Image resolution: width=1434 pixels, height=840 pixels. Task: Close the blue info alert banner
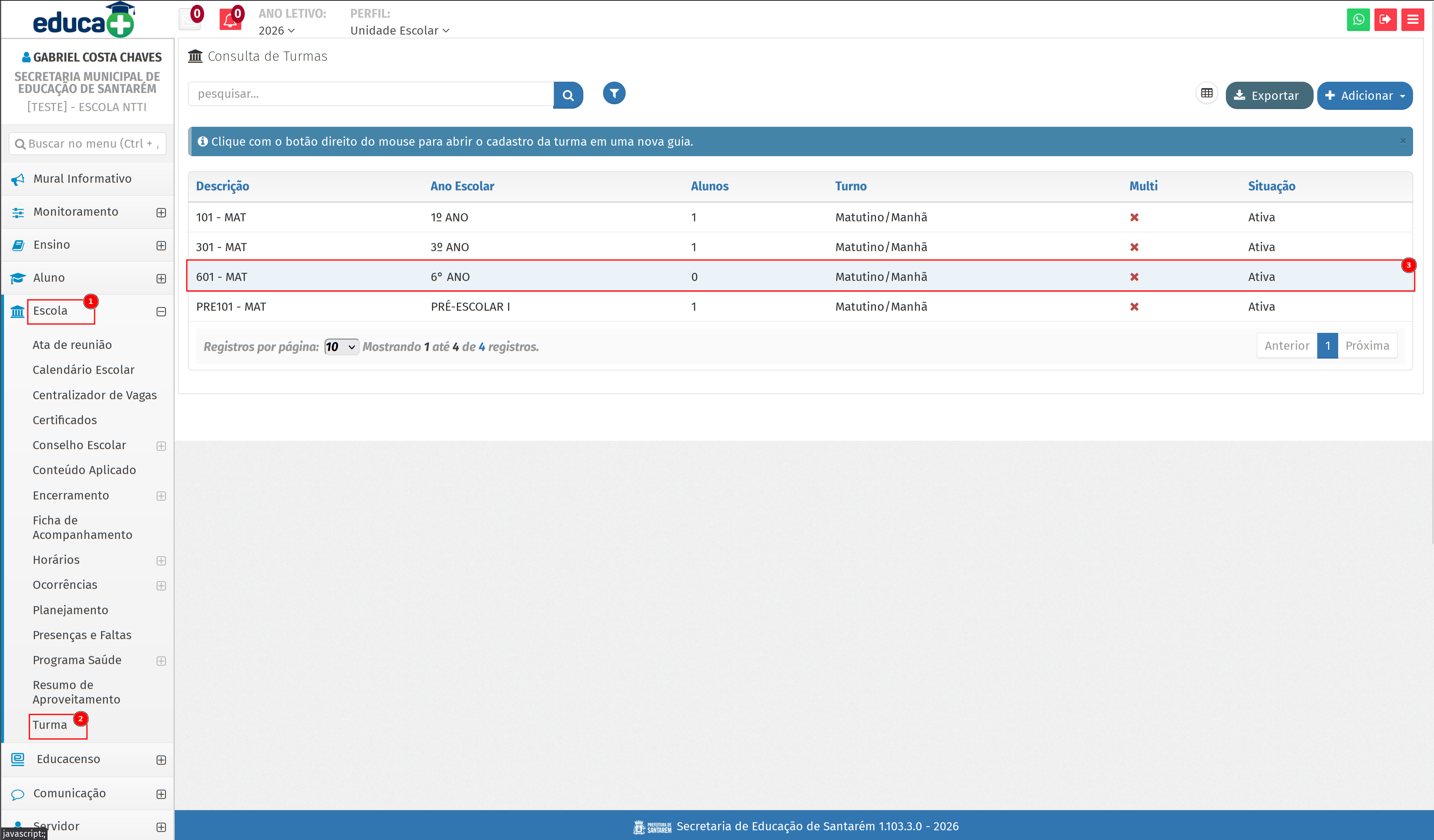coord(1403,140)
